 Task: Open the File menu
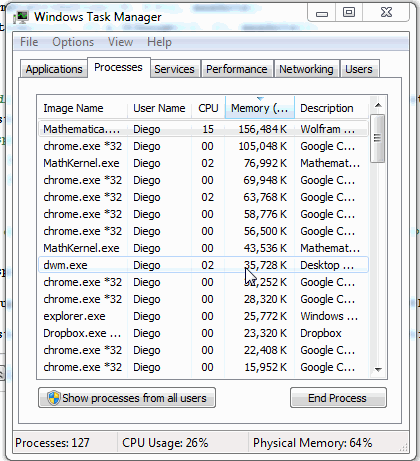[x=29, y=42]
